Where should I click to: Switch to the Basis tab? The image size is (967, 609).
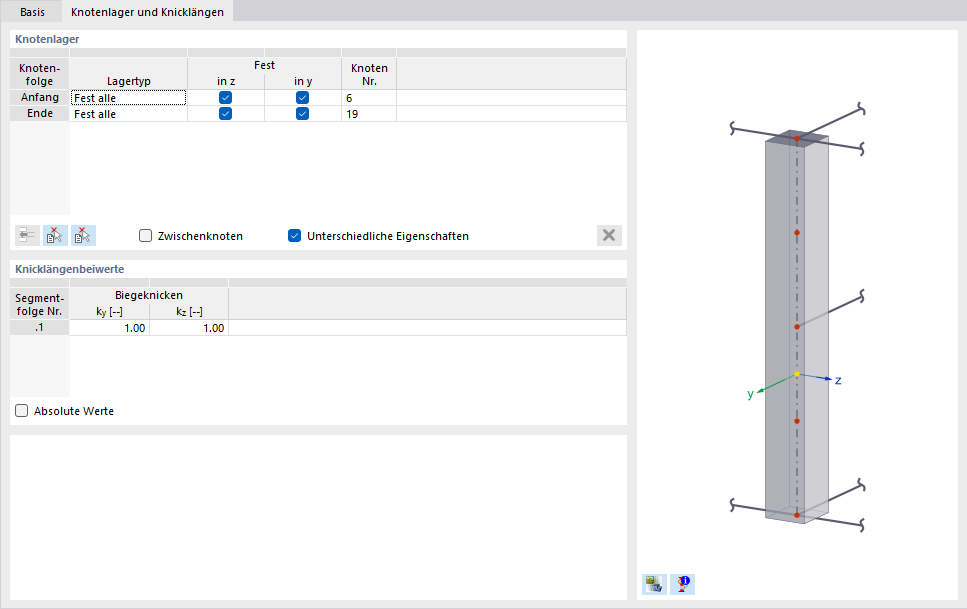point(32,12)
